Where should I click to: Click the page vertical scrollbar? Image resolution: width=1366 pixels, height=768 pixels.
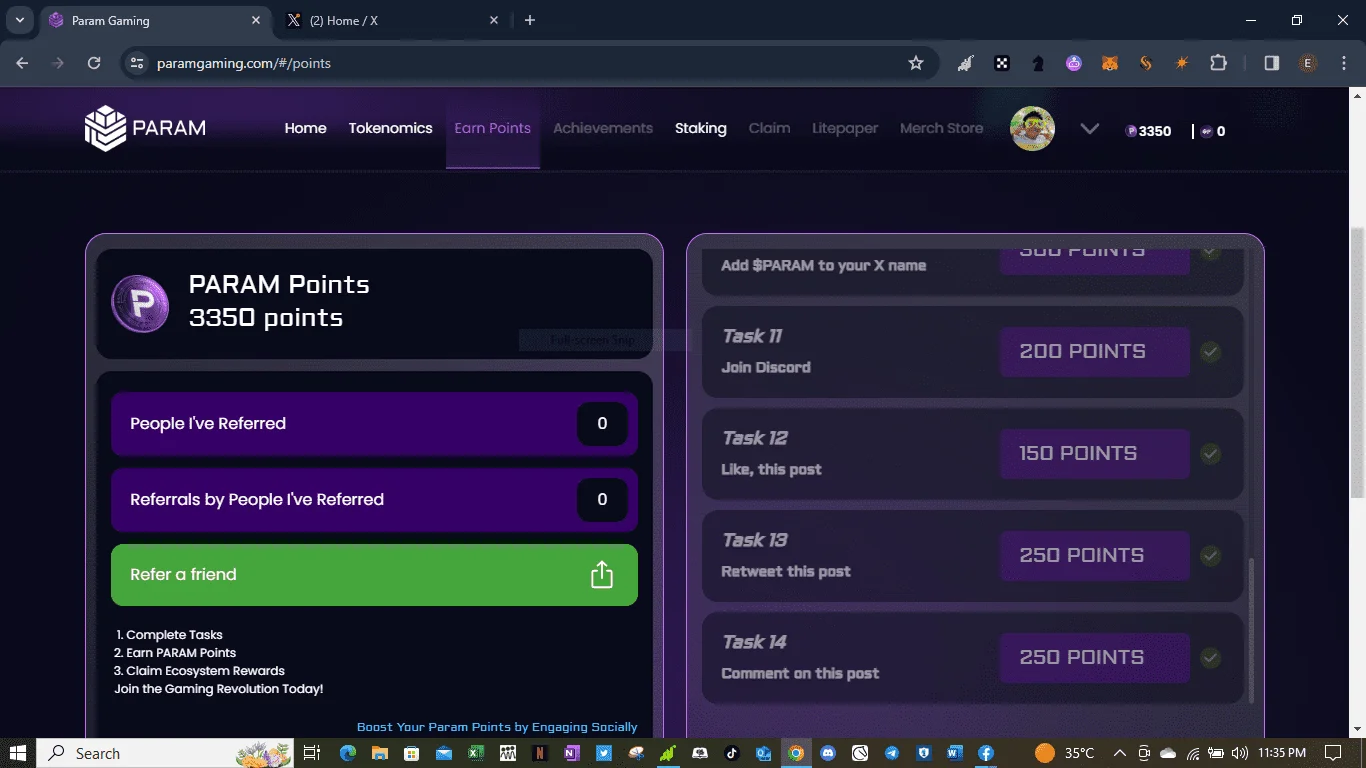pyautogui.click(x=1357, y=362)
